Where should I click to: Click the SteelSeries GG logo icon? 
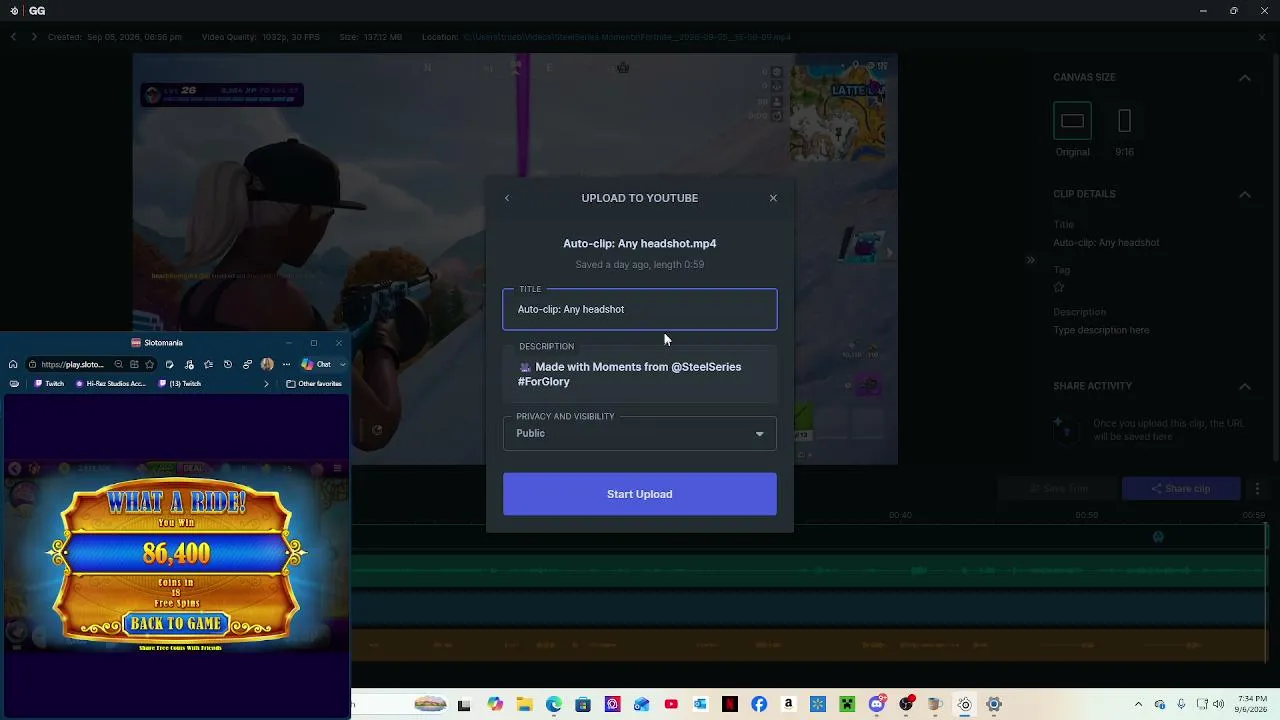(13, 11)
